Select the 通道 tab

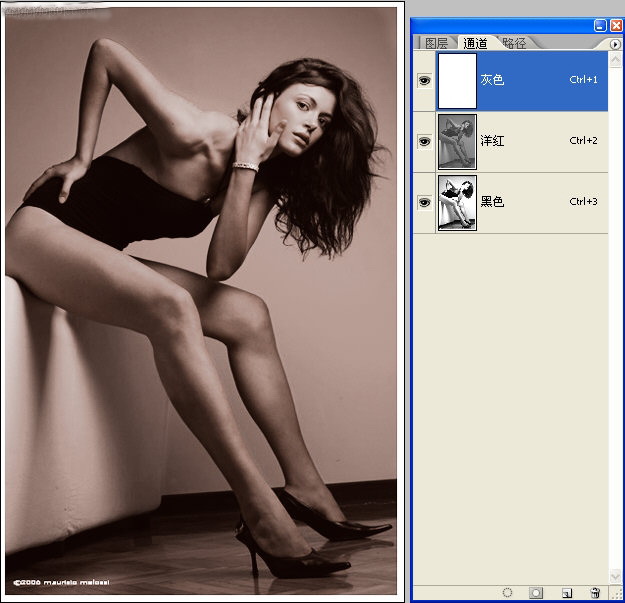point(476,44)
